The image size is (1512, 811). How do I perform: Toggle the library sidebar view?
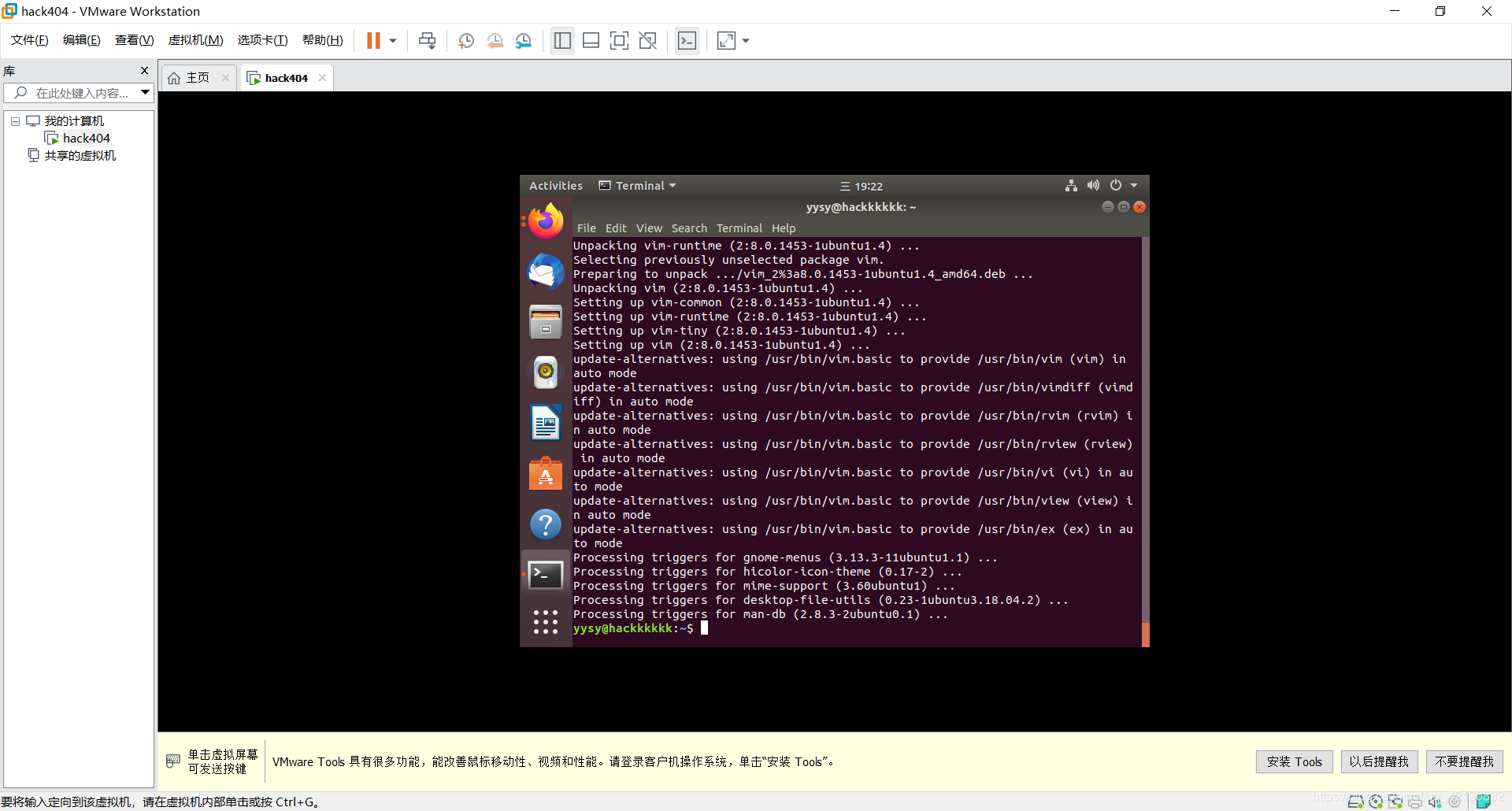[562, 41]
